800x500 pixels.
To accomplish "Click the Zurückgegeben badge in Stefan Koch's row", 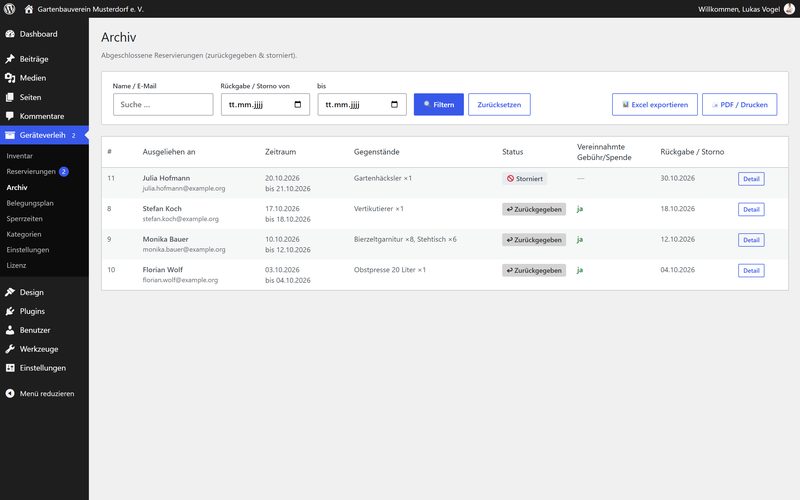I will click(x=534, y=209).
